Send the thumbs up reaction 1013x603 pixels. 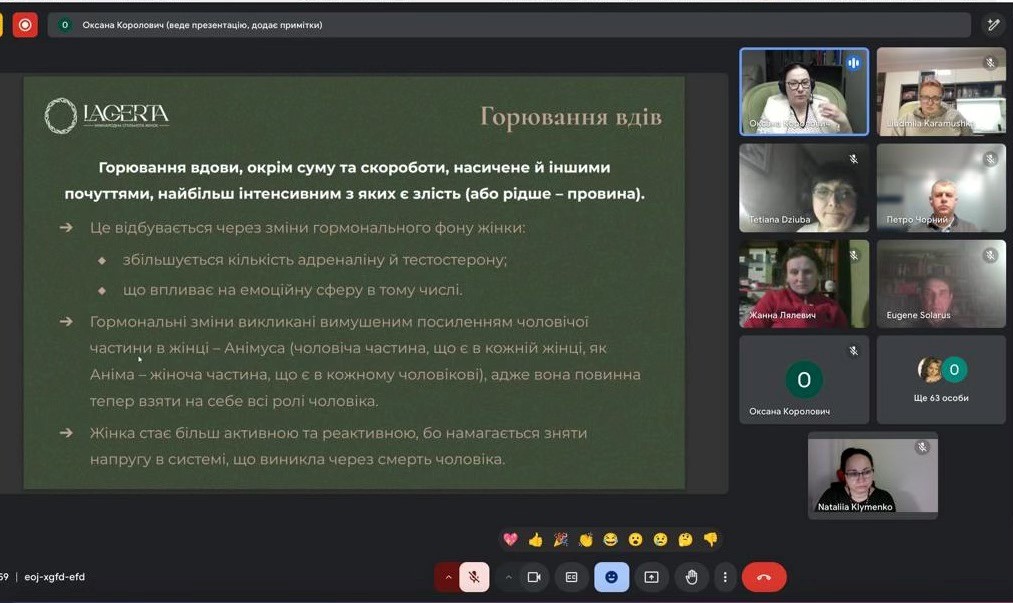[535, 540]
